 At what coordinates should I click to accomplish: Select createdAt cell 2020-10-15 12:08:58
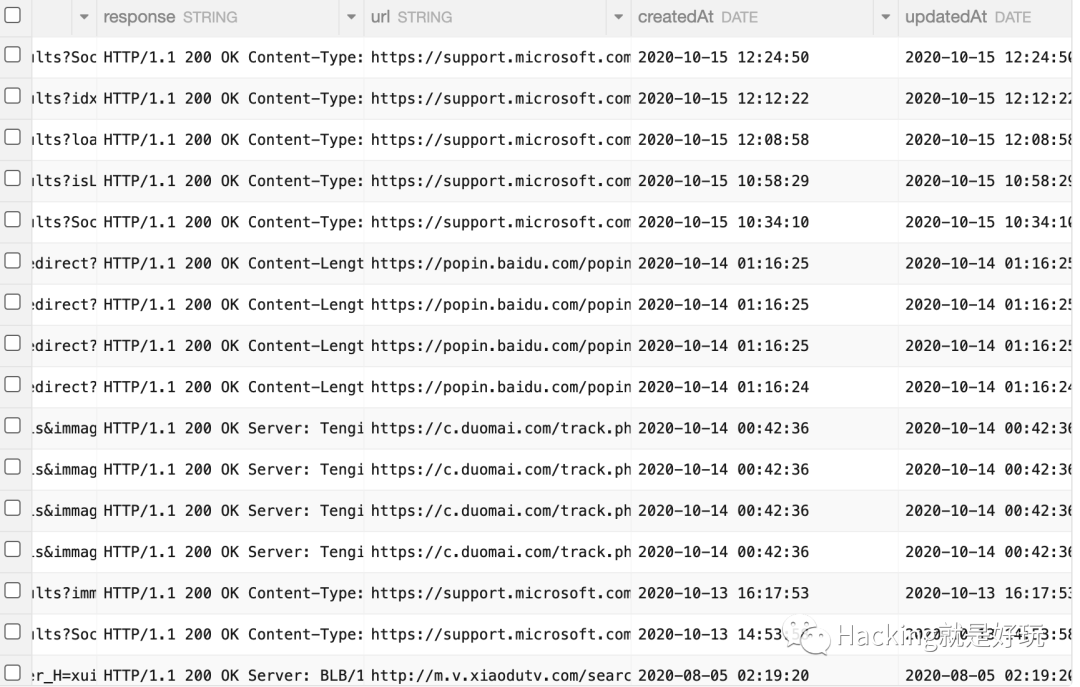point(723,140)
